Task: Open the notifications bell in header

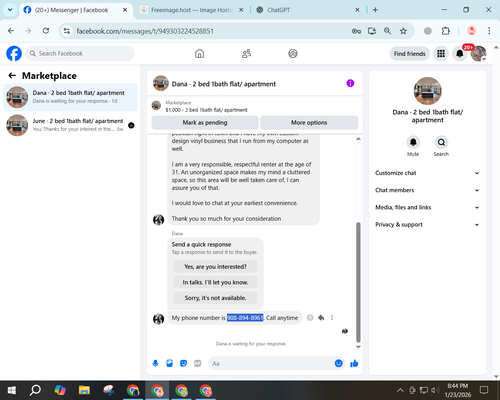Action: (x=460, y=54)
